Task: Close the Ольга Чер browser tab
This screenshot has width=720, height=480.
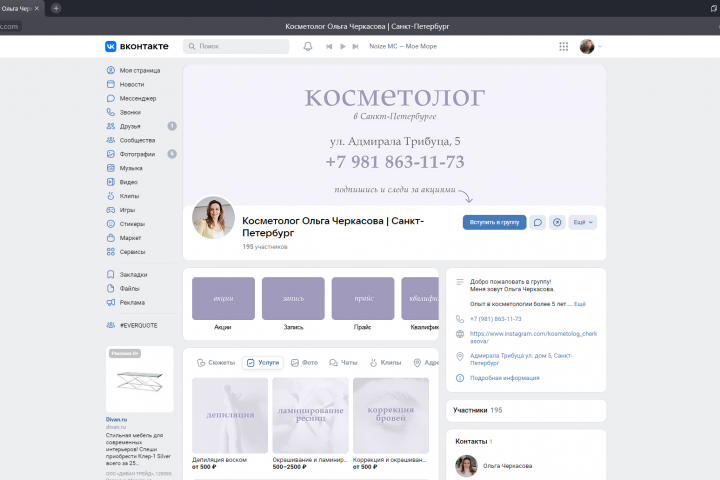Action: coord(37,8)
